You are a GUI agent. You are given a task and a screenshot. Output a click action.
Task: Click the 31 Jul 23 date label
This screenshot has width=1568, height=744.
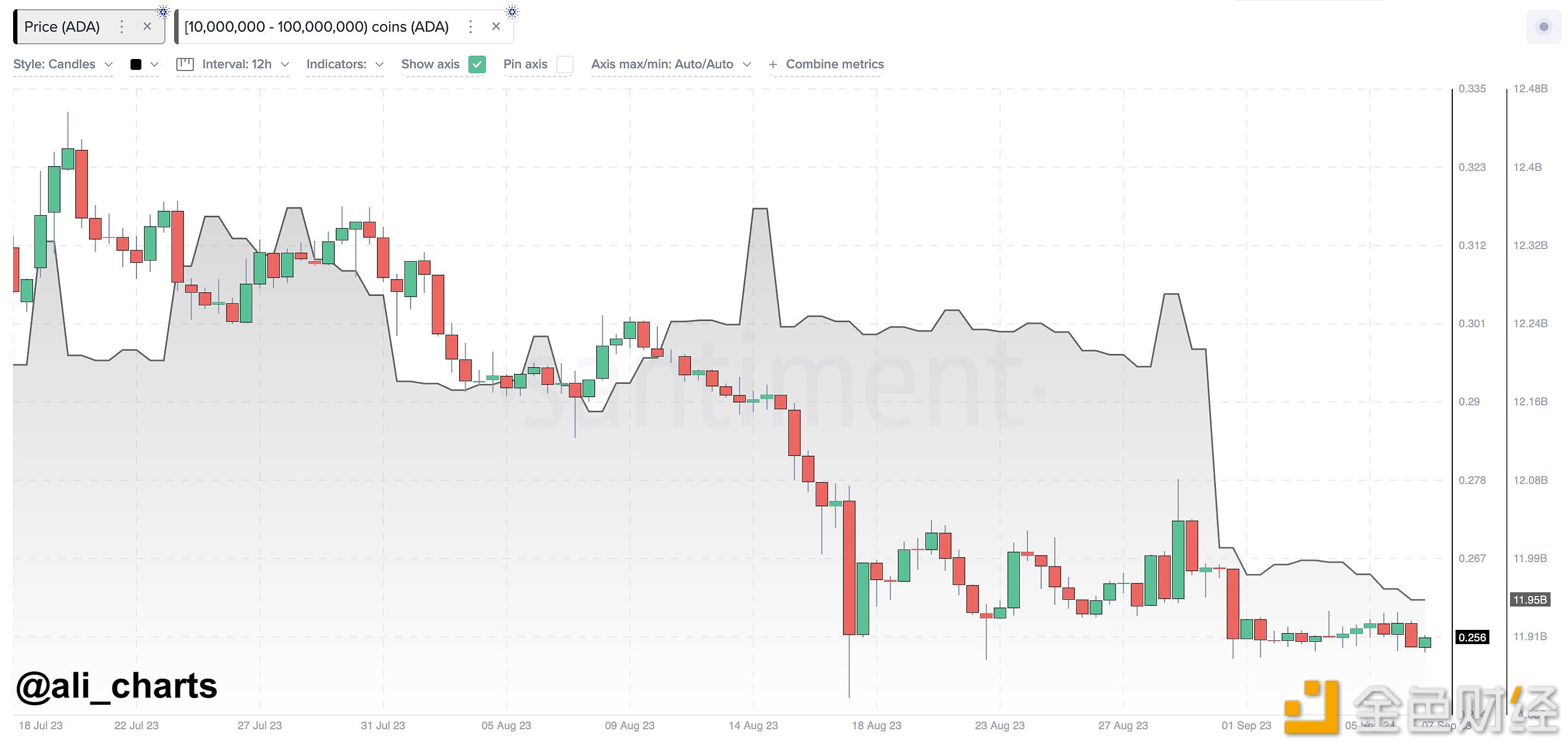pos(383,726)
